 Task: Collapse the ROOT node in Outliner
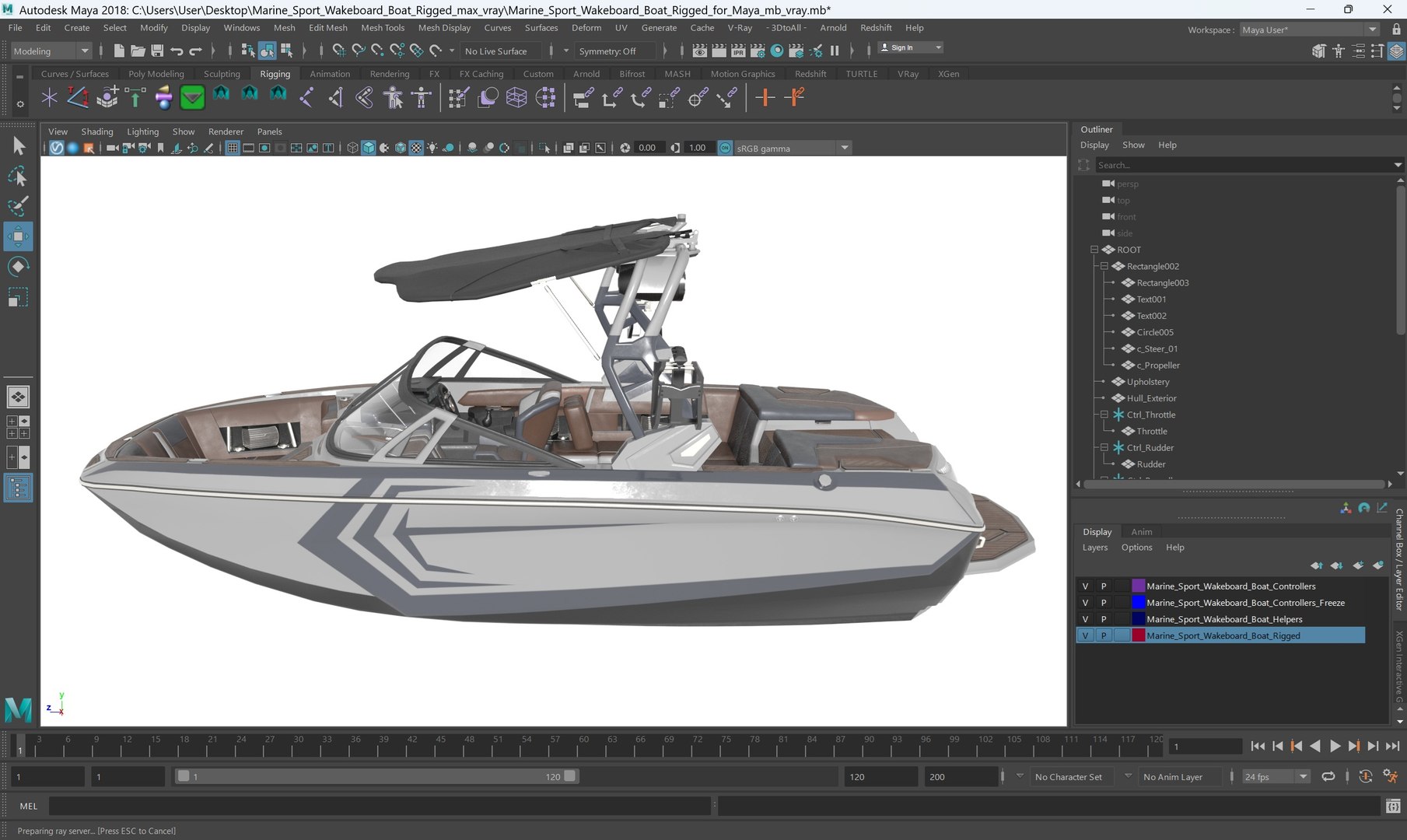pyautogui.click(x=1094, y=250)
